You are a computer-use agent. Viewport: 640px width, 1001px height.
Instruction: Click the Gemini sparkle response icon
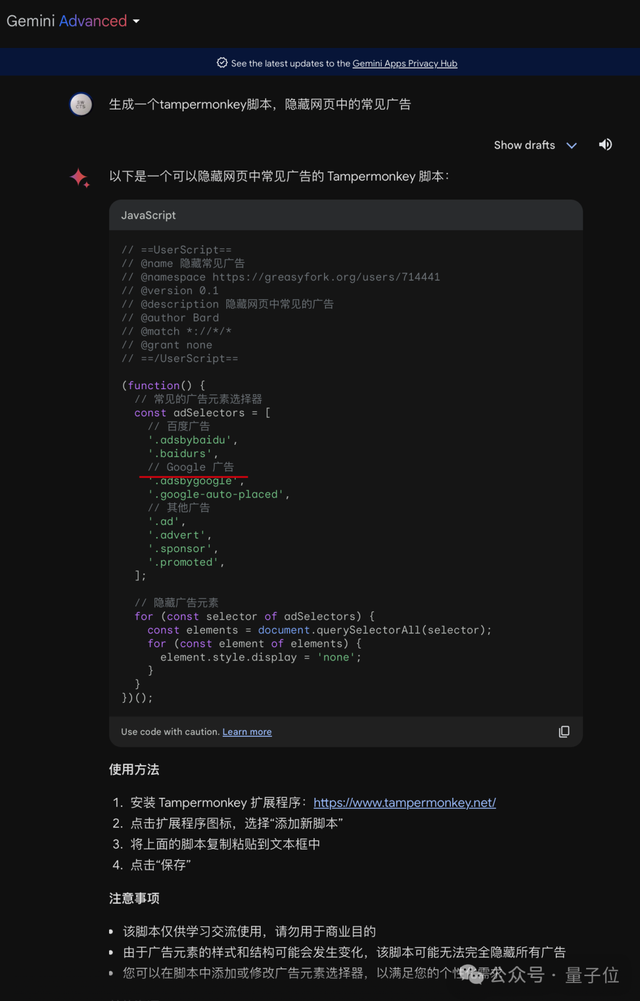click(79, 178)
